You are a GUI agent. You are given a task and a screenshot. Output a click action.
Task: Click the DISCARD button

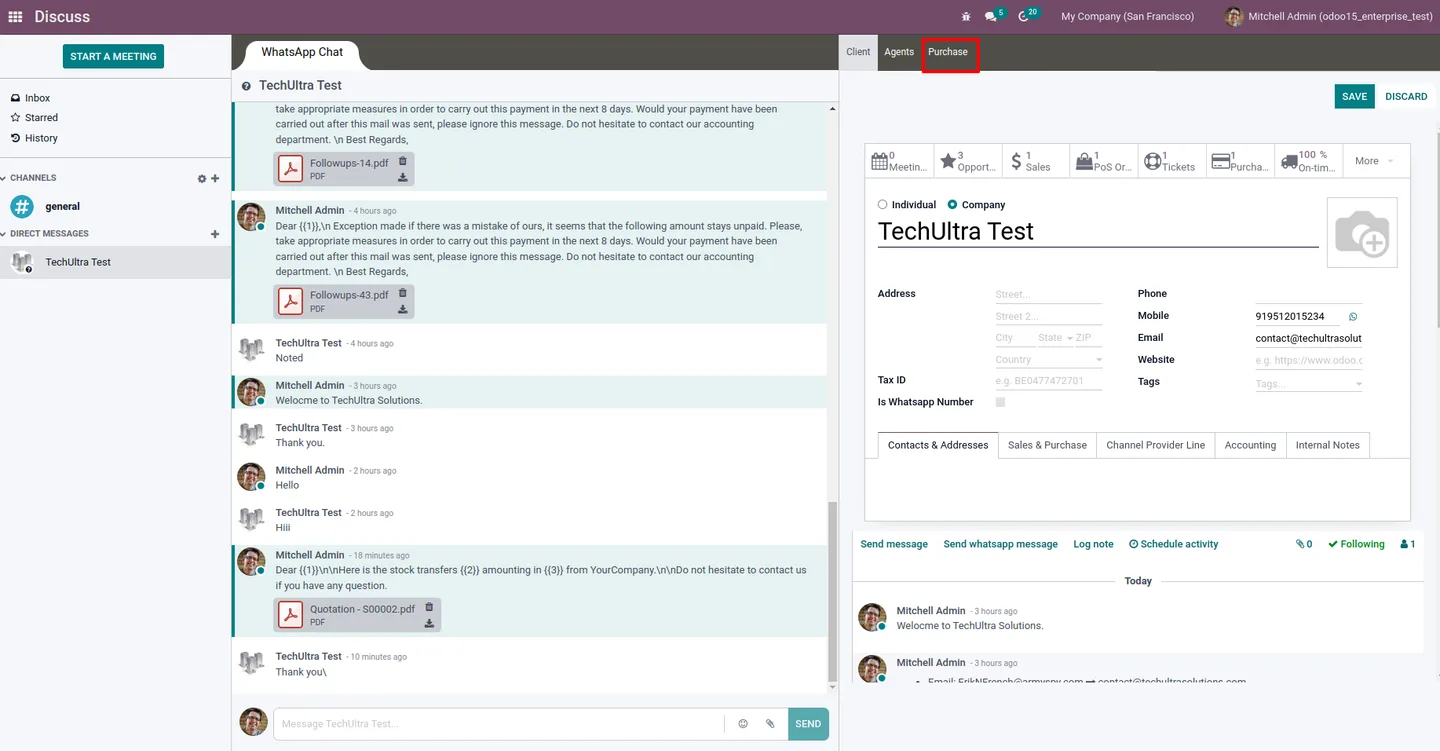[1406, 97]
